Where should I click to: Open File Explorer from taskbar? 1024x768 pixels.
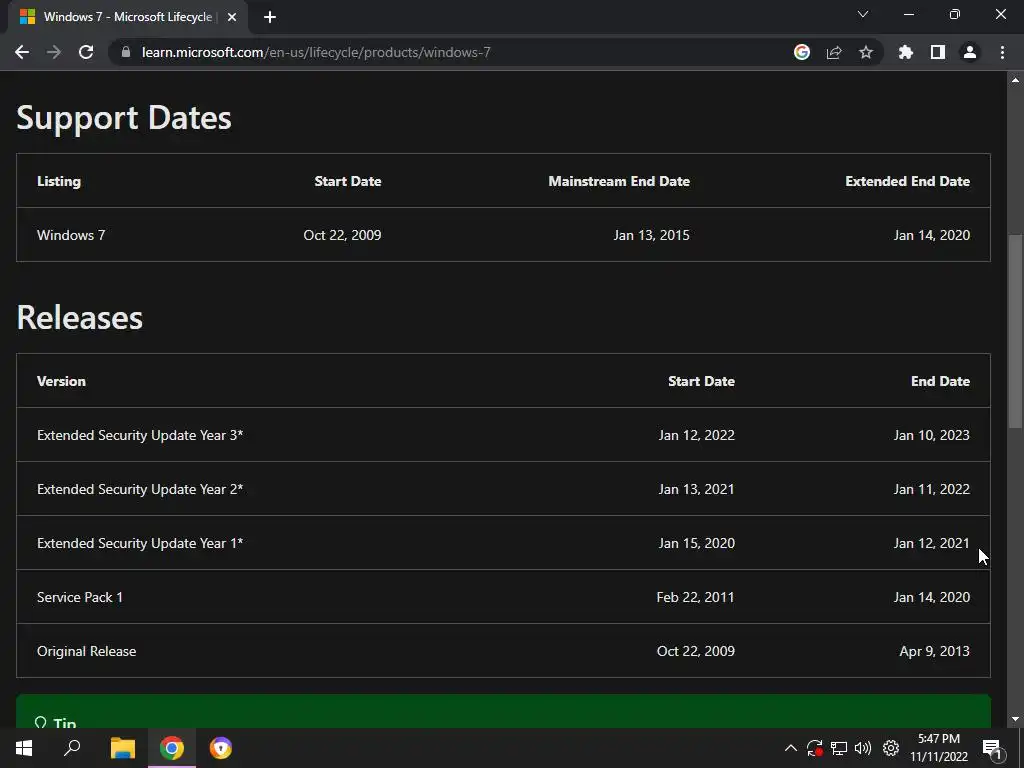coord(122,748)
